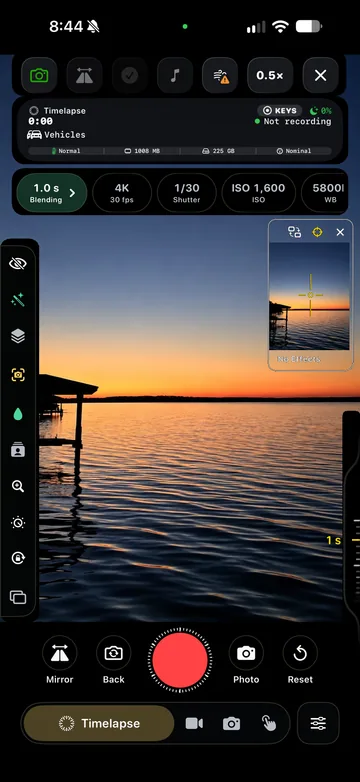Tap the Reset button
This screenshot has height=782, width=360.
coord(300,659)
